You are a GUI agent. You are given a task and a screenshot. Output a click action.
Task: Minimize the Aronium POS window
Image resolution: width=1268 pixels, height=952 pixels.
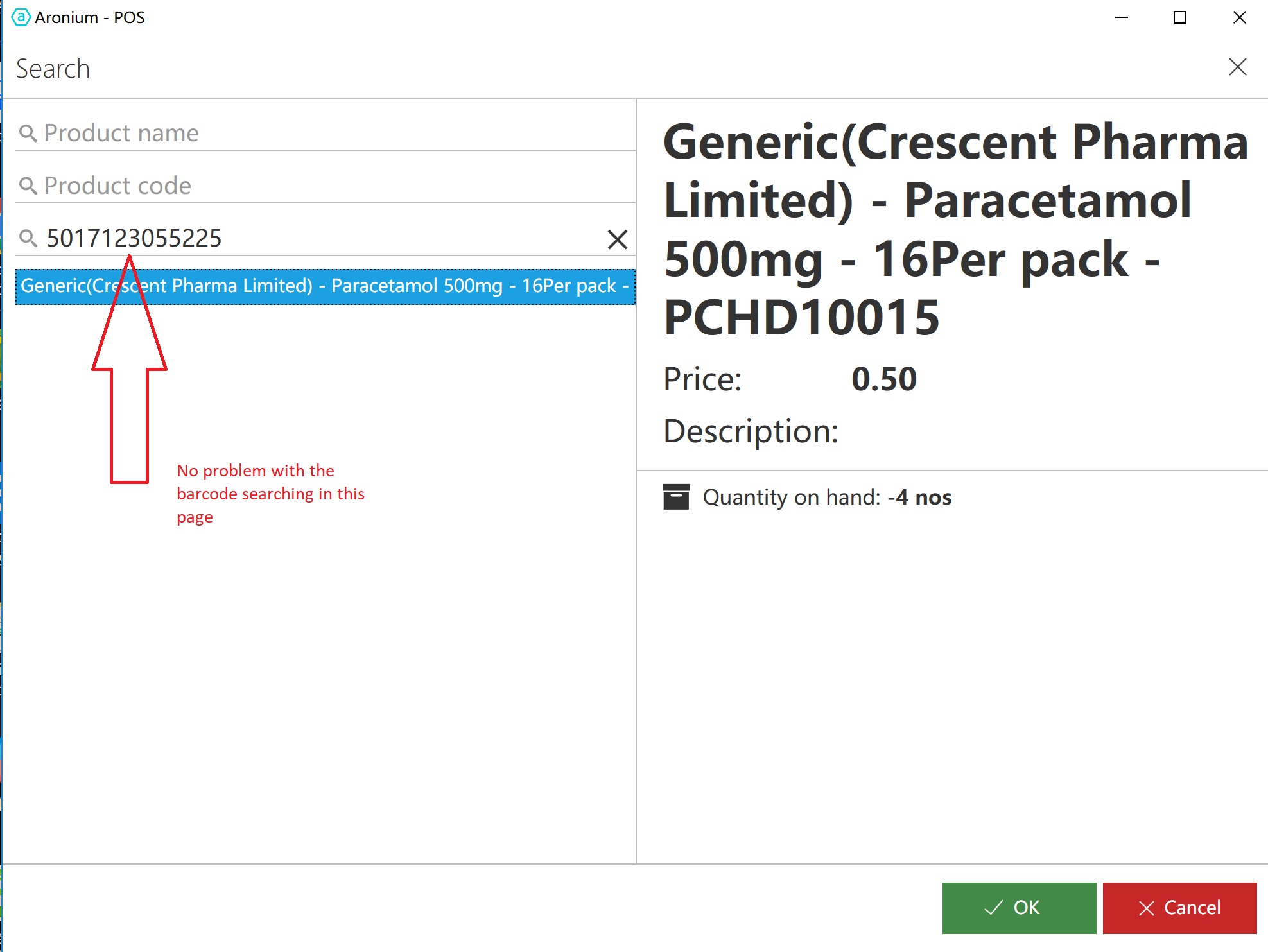point(1122,17)
